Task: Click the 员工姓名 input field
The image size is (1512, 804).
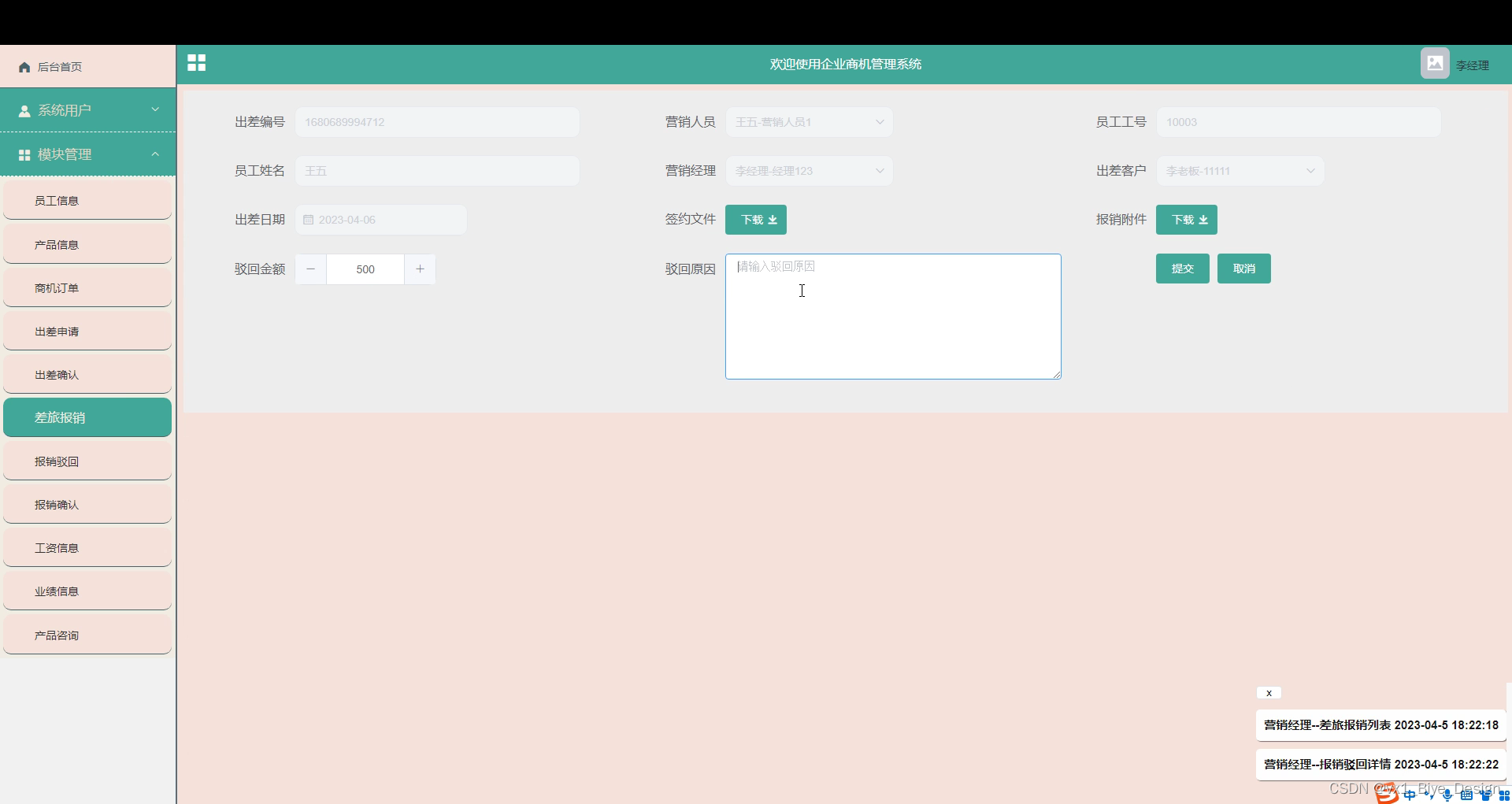Action: click(x=437, y=171)
